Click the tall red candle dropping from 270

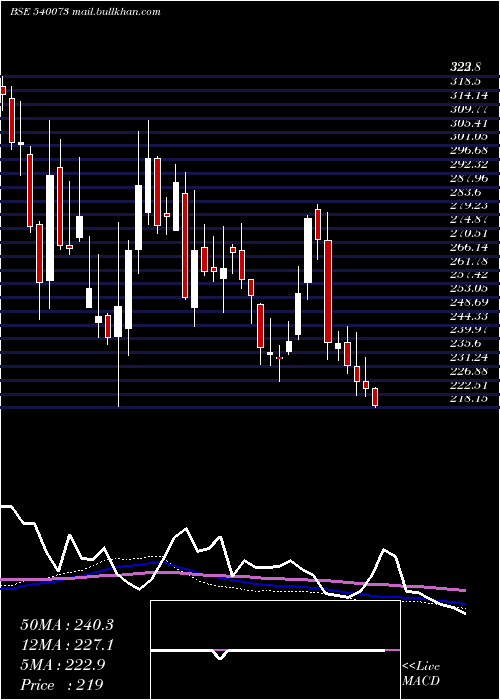[328, 291]
